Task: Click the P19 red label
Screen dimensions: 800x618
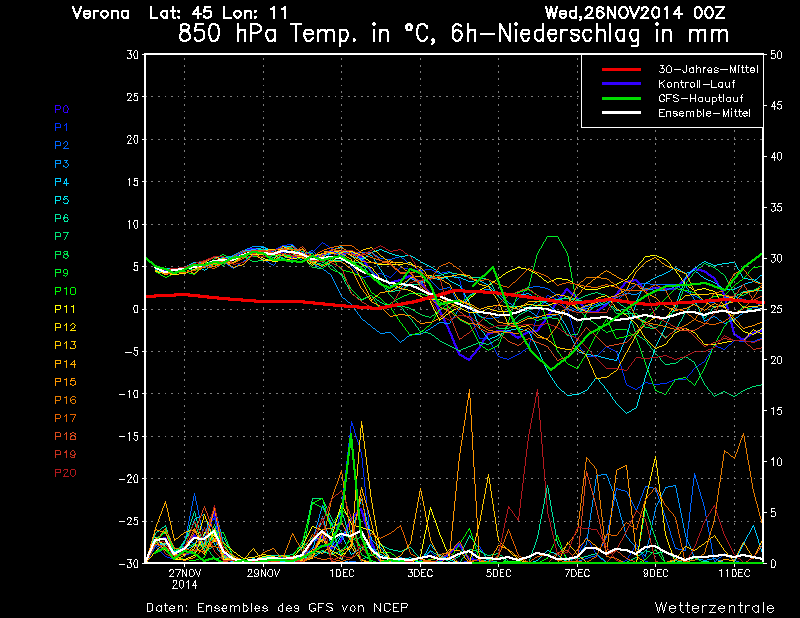Action: point(65,454)
